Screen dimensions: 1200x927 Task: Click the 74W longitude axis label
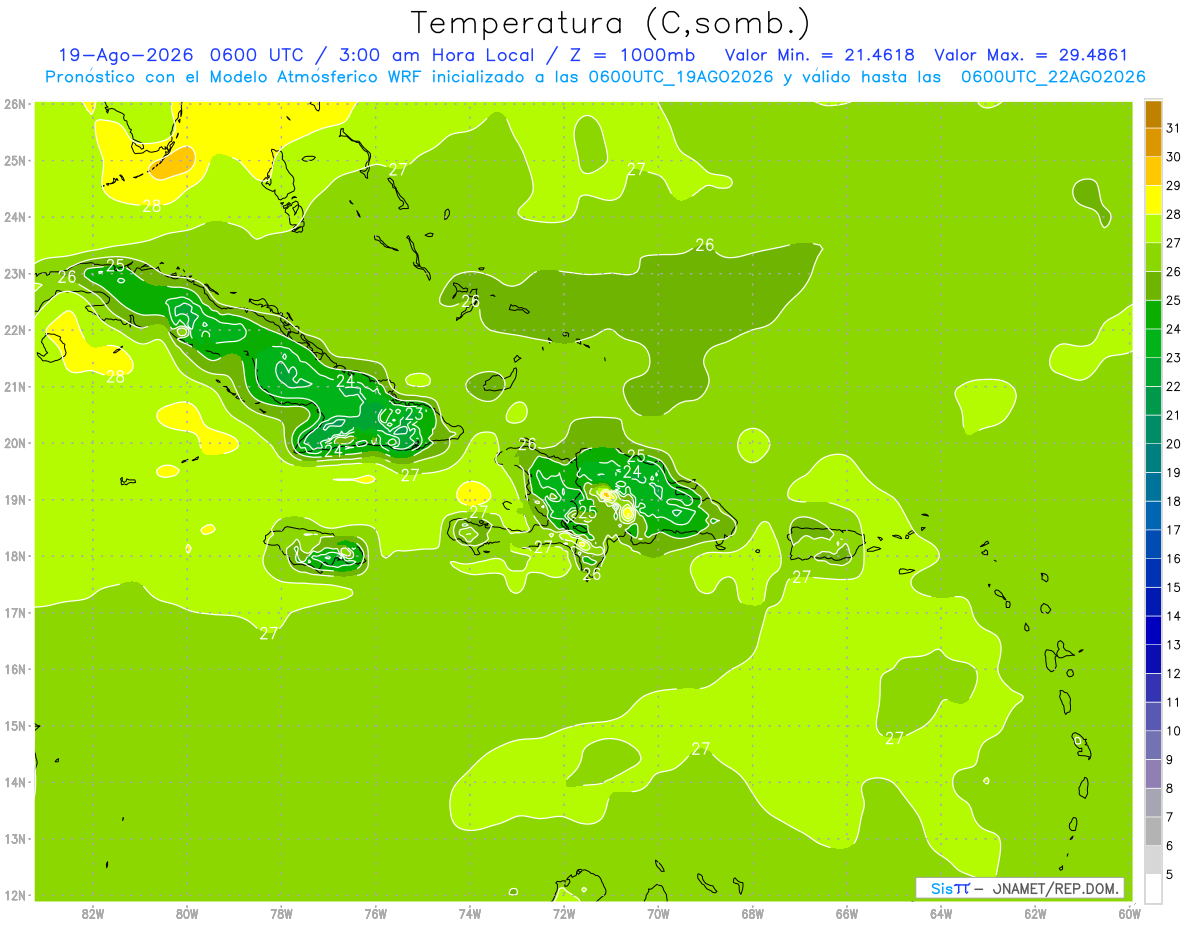pyautogui.click(x=470, y=912)
